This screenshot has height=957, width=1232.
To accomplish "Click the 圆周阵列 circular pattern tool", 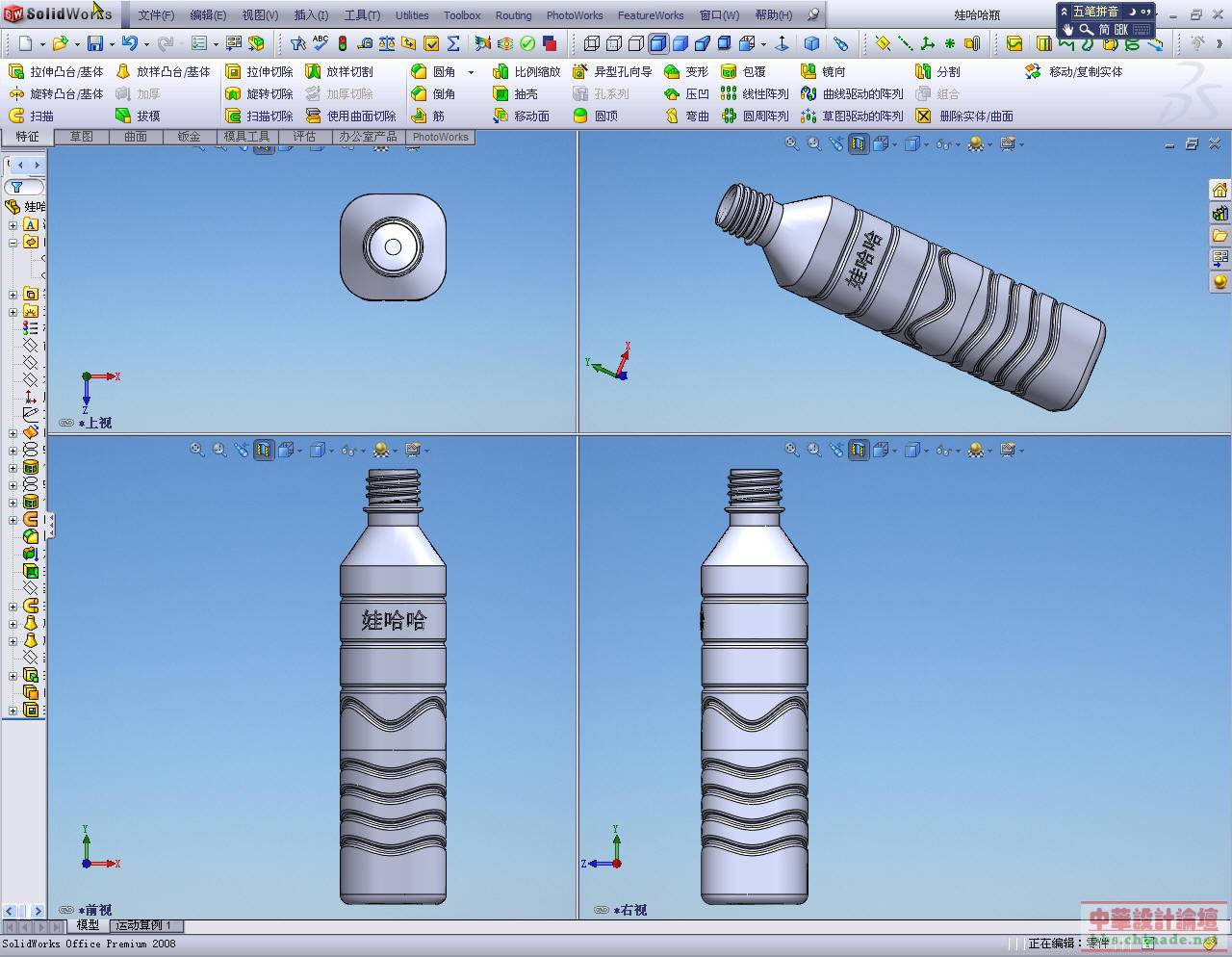I will (755, 116).
